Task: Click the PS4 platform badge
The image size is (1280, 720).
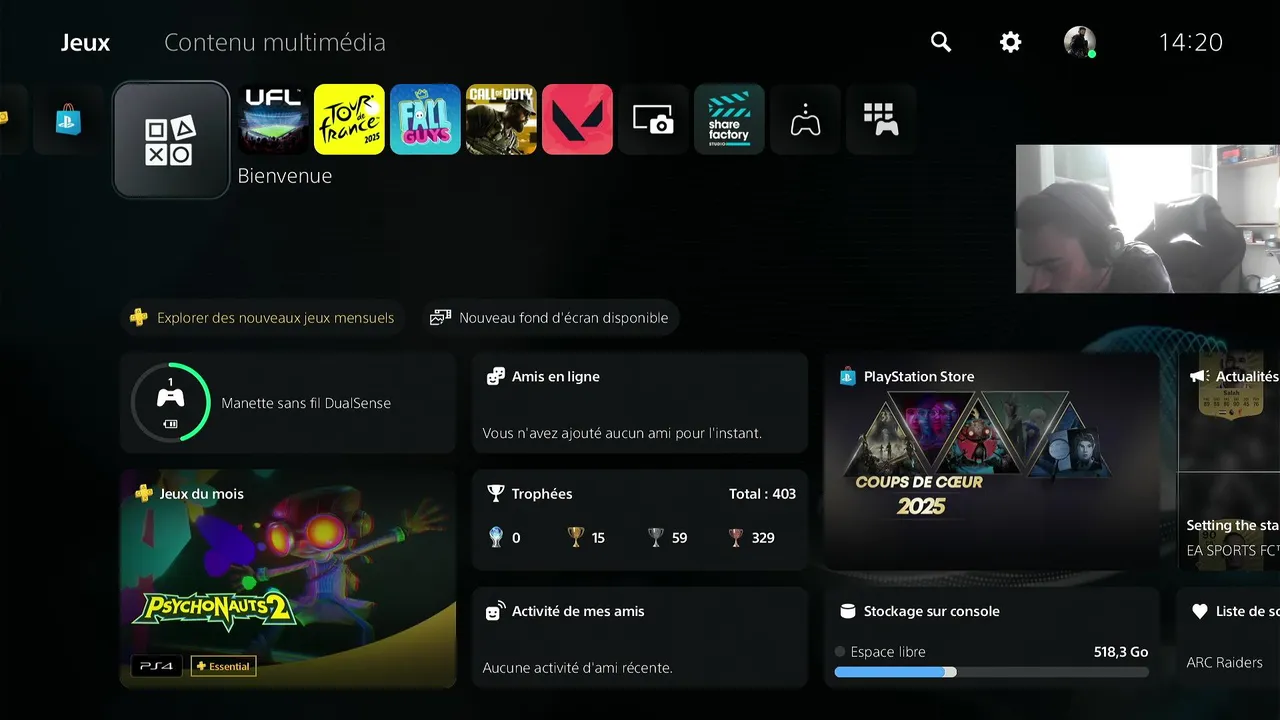Action: pyautogui.click(x=157, y=666)
